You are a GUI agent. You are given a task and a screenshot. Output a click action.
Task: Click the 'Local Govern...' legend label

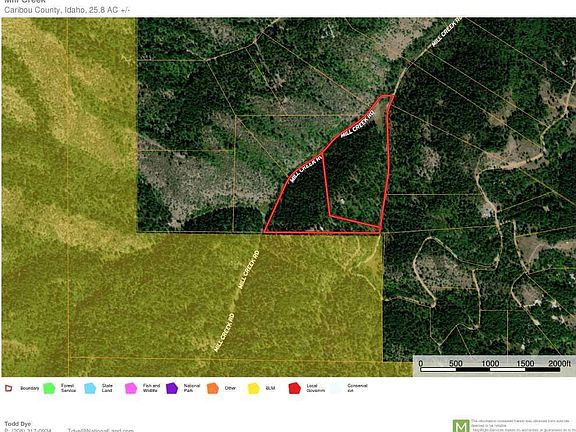pyautogui.click(x=316, y=388)
